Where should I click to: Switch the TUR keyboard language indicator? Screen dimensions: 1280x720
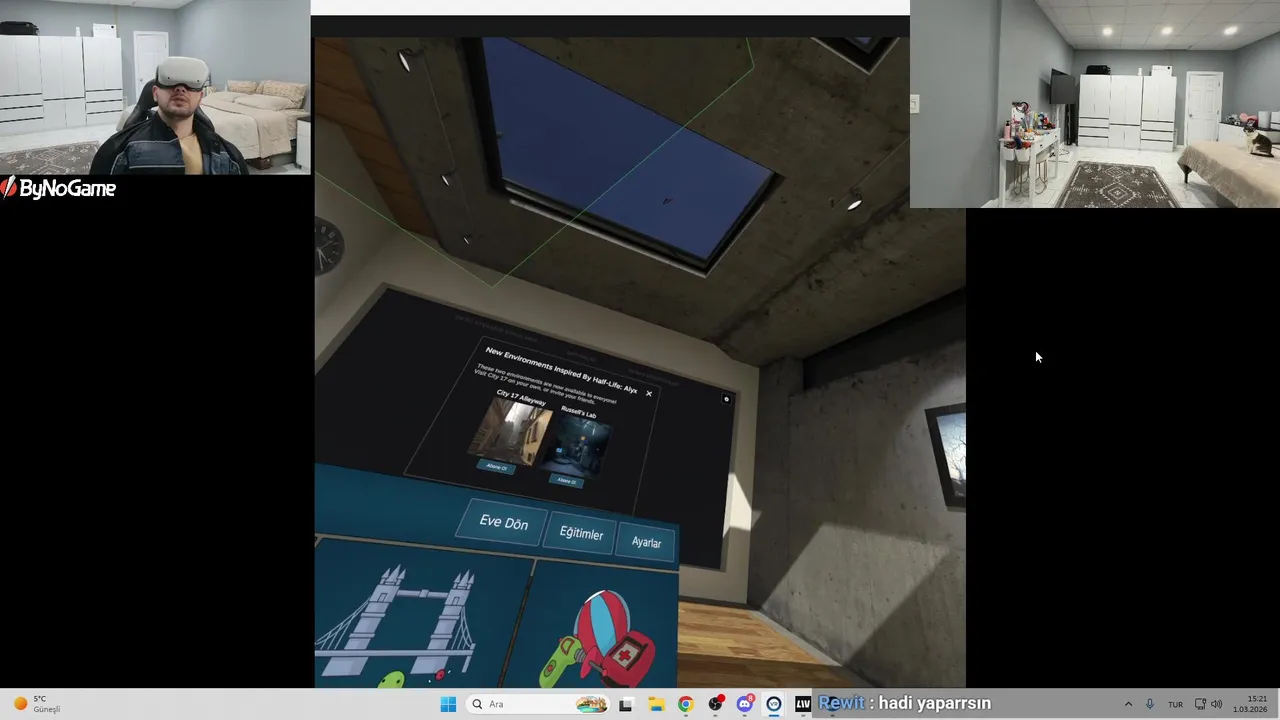click(x=1176, y=704)
